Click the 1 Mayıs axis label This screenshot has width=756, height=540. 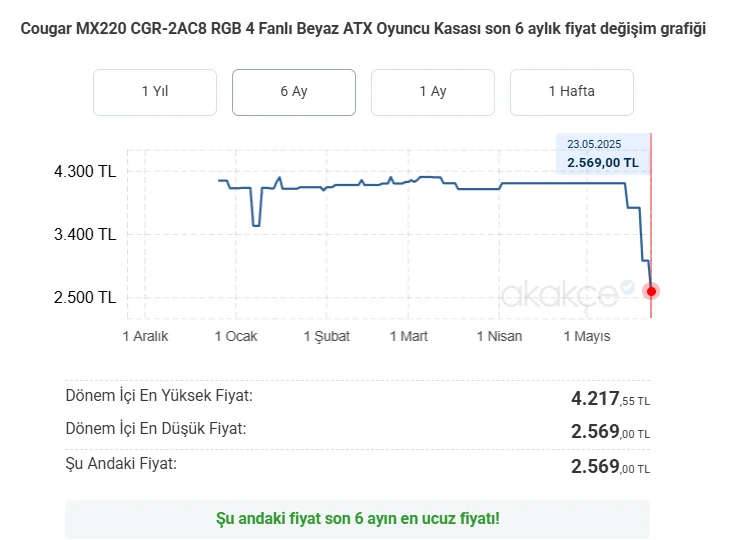coord(587,336)
